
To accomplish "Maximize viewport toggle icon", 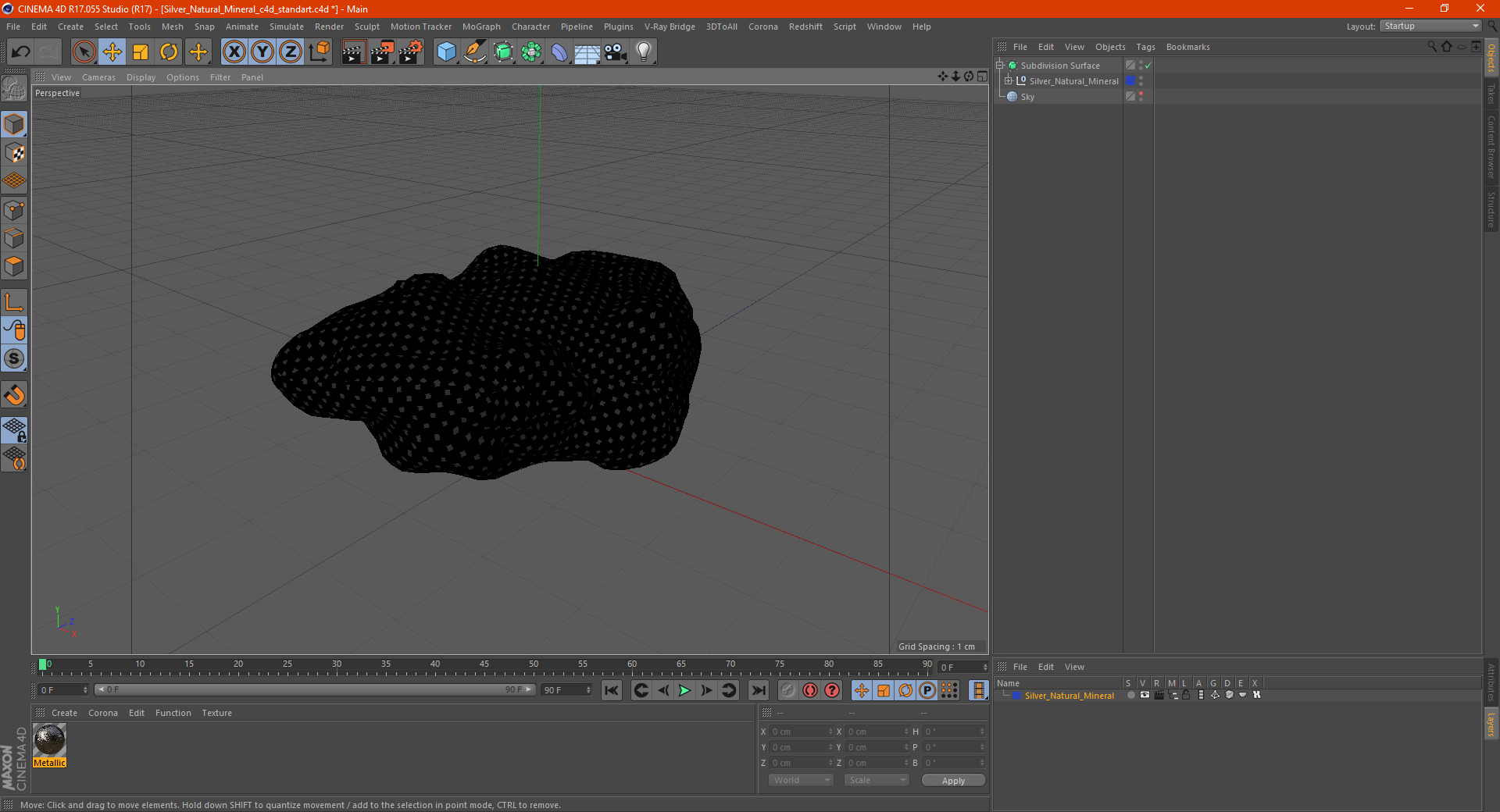I will click(x=982, y=77).
